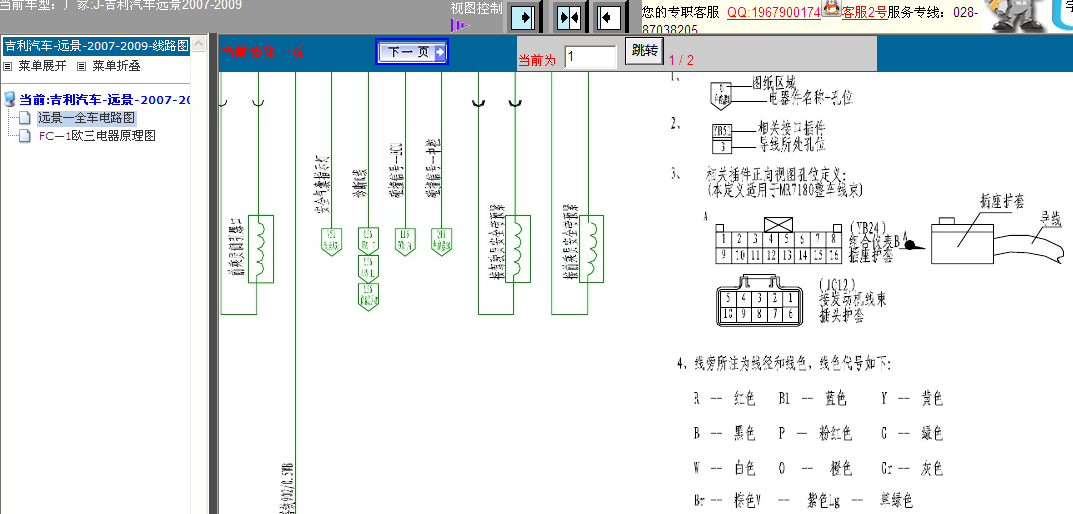Screen dimensions: 1073x514
Task: Focus the page number input field
Action: [591, 57]
